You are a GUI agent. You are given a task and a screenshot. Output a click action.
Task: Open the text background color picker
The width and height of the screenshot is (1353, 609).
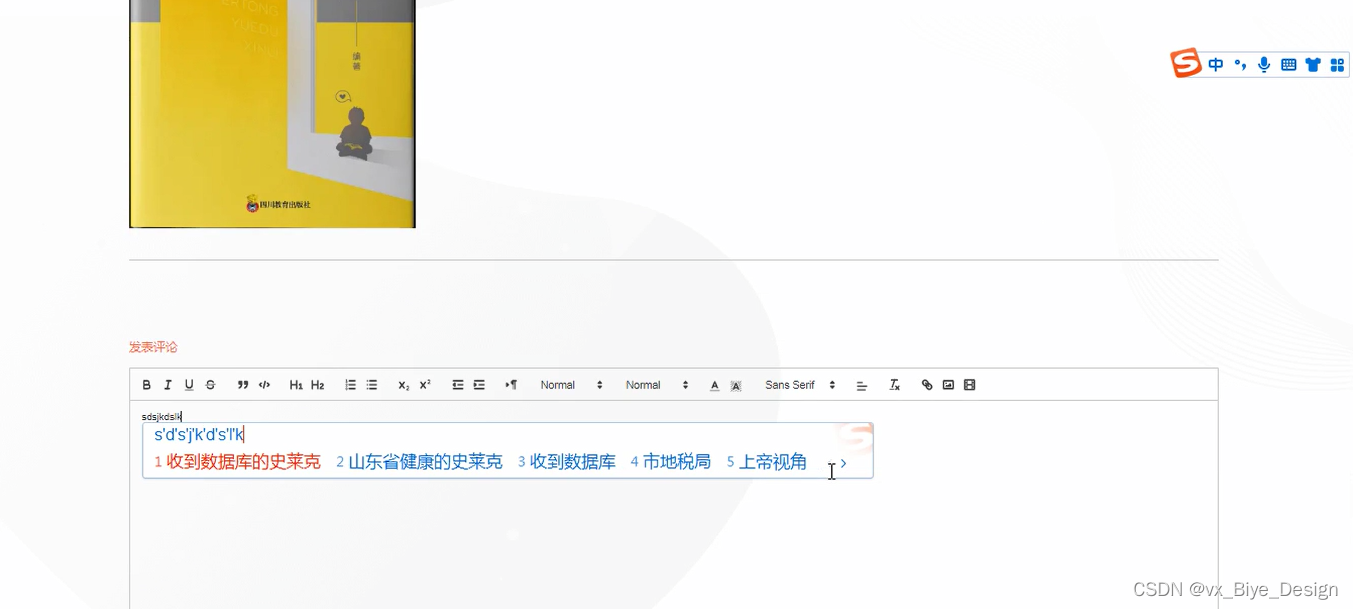point(736,385)
